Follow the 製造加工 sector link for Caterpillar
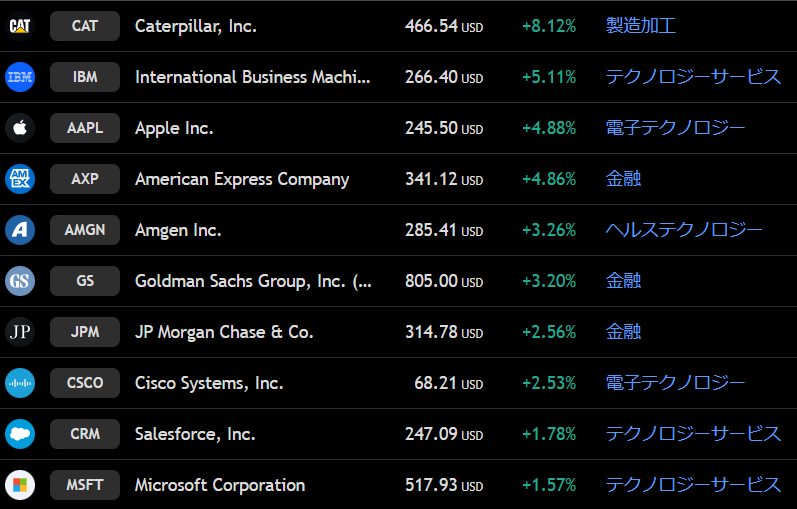The image size is (797, 509). point(640,26)
